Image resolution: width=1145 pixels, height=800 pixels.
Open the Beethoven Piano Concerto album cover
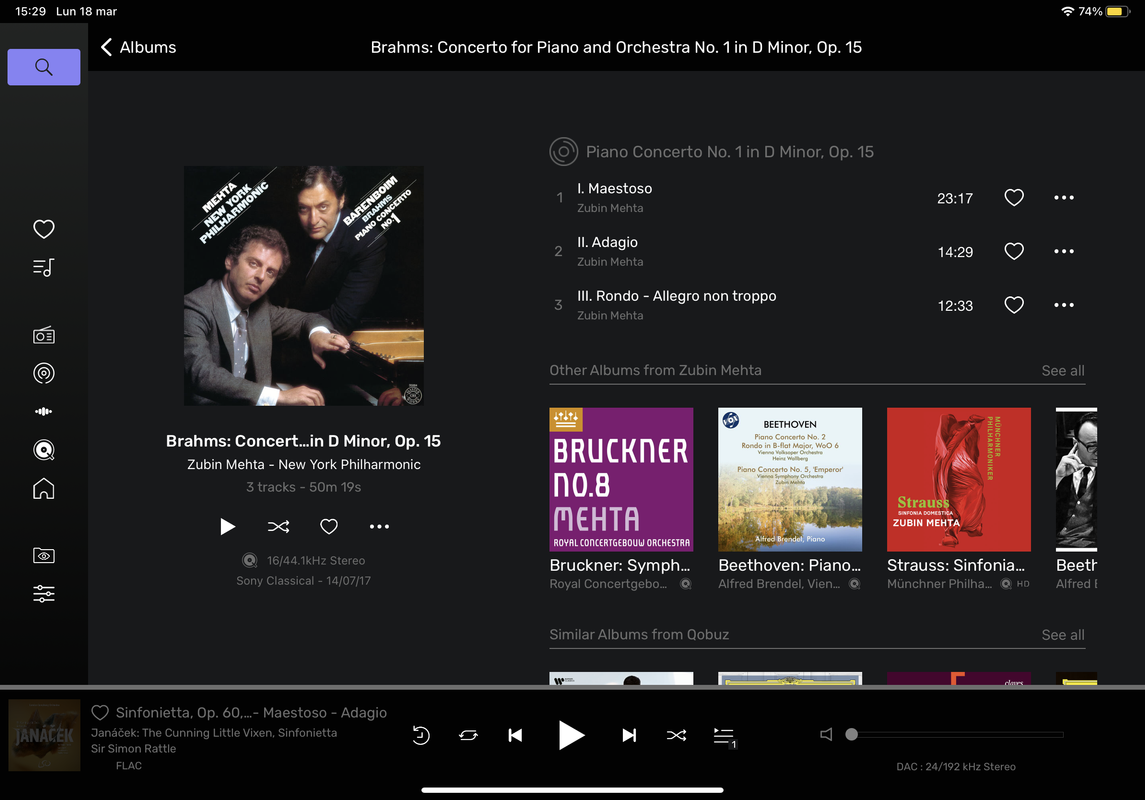point(789,480)
